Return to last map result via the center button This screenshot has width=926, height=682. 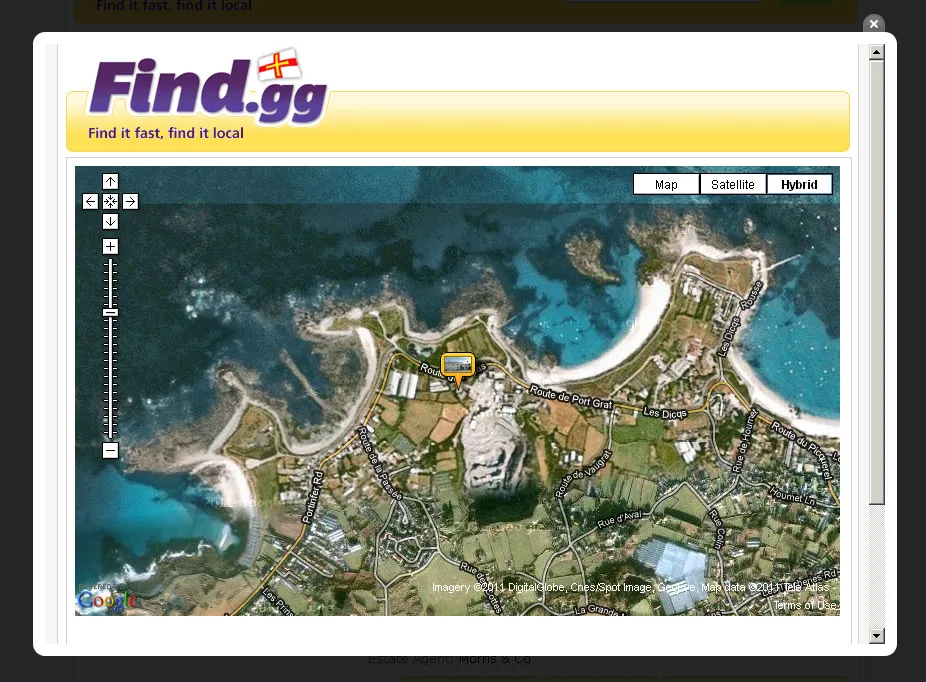110,201
